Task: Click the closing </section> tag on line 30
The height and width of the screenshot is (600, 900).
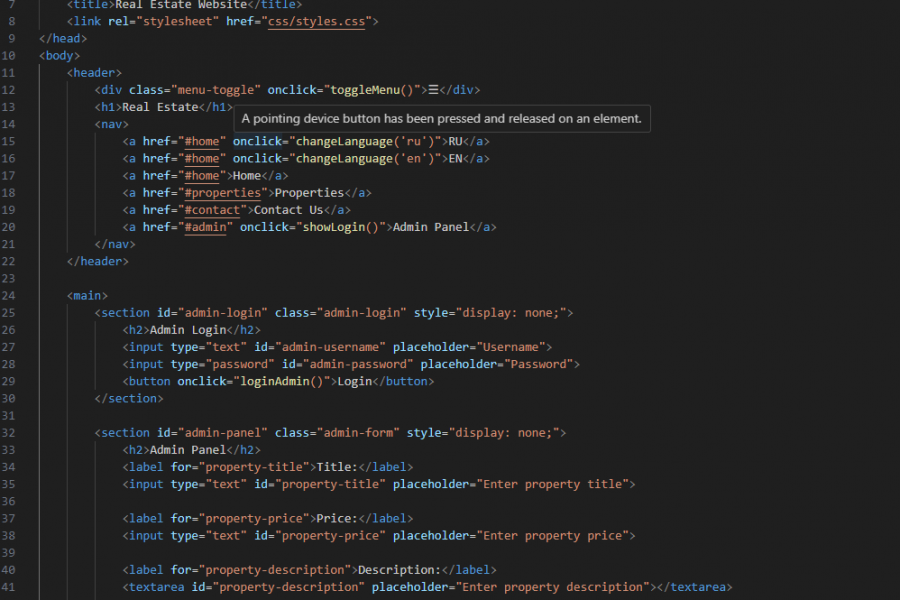Action: pyautogui.click(x=129, y=398)
